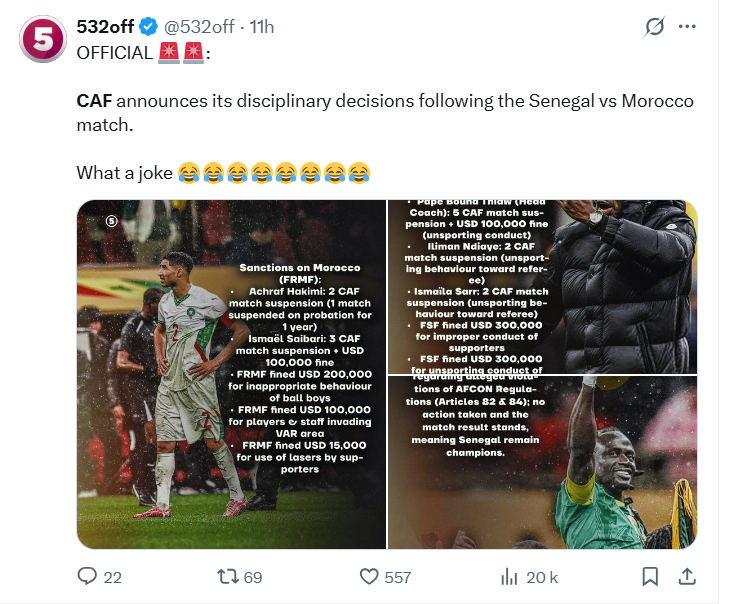The width and height of the screenshot is (736, 604).
Task: Open the 11h timestamp link
Action: coord(262,28)
